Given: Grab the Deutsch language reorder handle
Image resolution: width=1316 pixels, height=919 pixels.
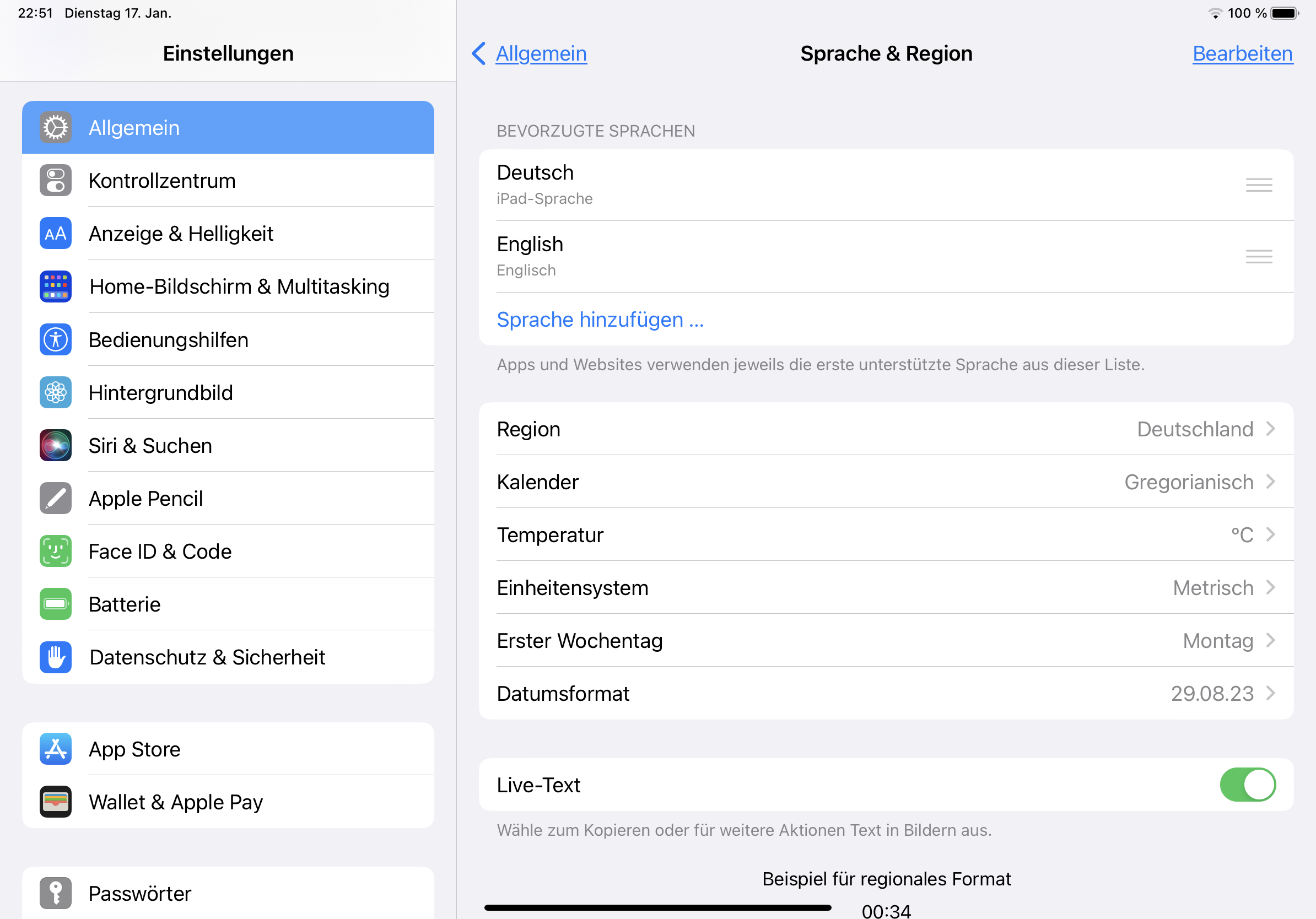Looking at the screenshot, I should click(x=1258, y=185).
